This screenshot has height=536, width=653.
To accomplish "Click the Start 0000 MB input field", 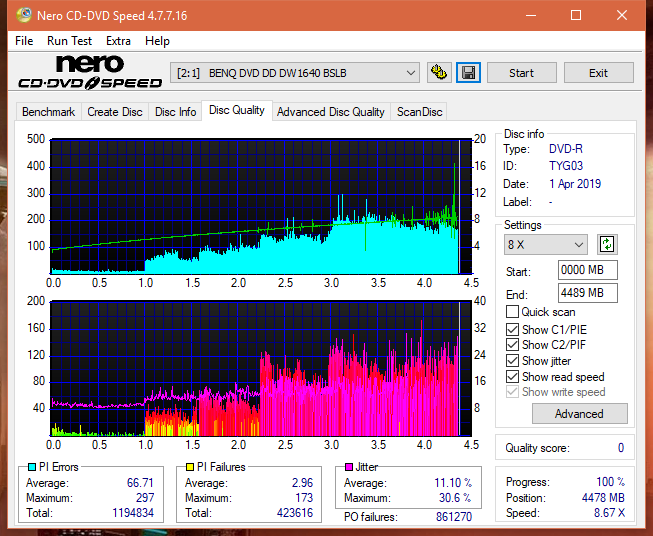I will point(587,270).
